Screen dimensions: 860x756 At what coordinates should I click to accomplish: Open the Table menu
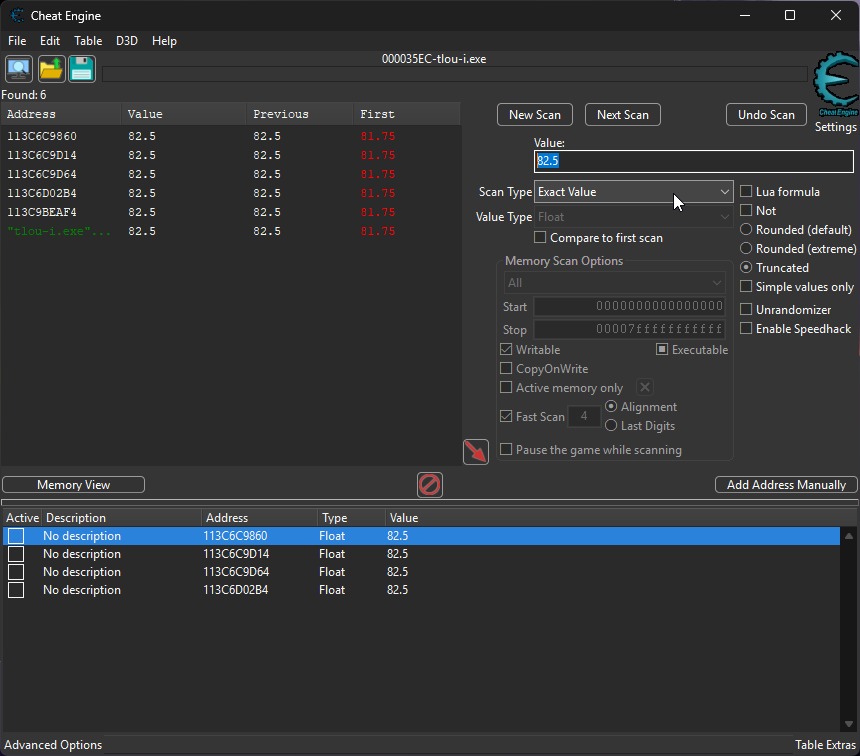click(88, 41)
